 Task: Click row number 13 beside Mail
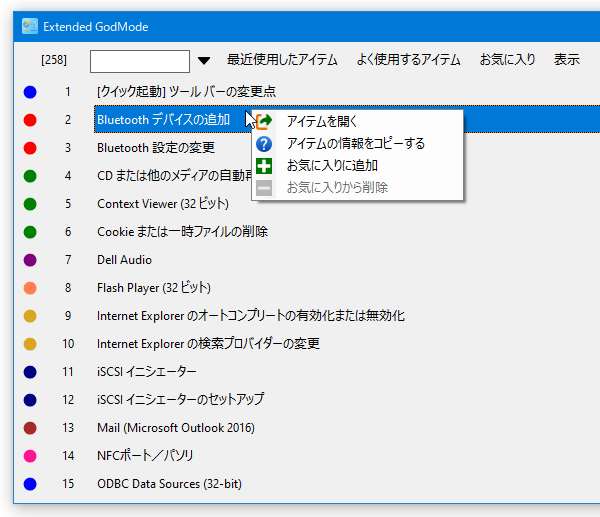pyautogui.click(x=68, y=428)
